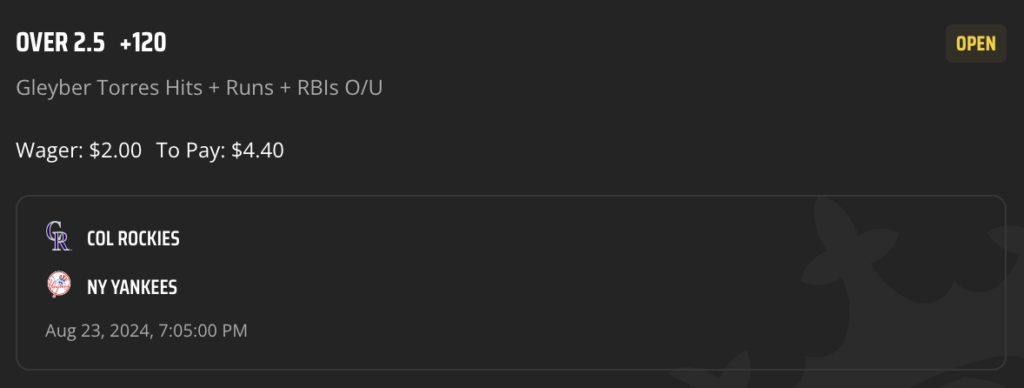Select the OPEN status badge
This screenshot has width=1024, height=388.
[x=976, y=44]
